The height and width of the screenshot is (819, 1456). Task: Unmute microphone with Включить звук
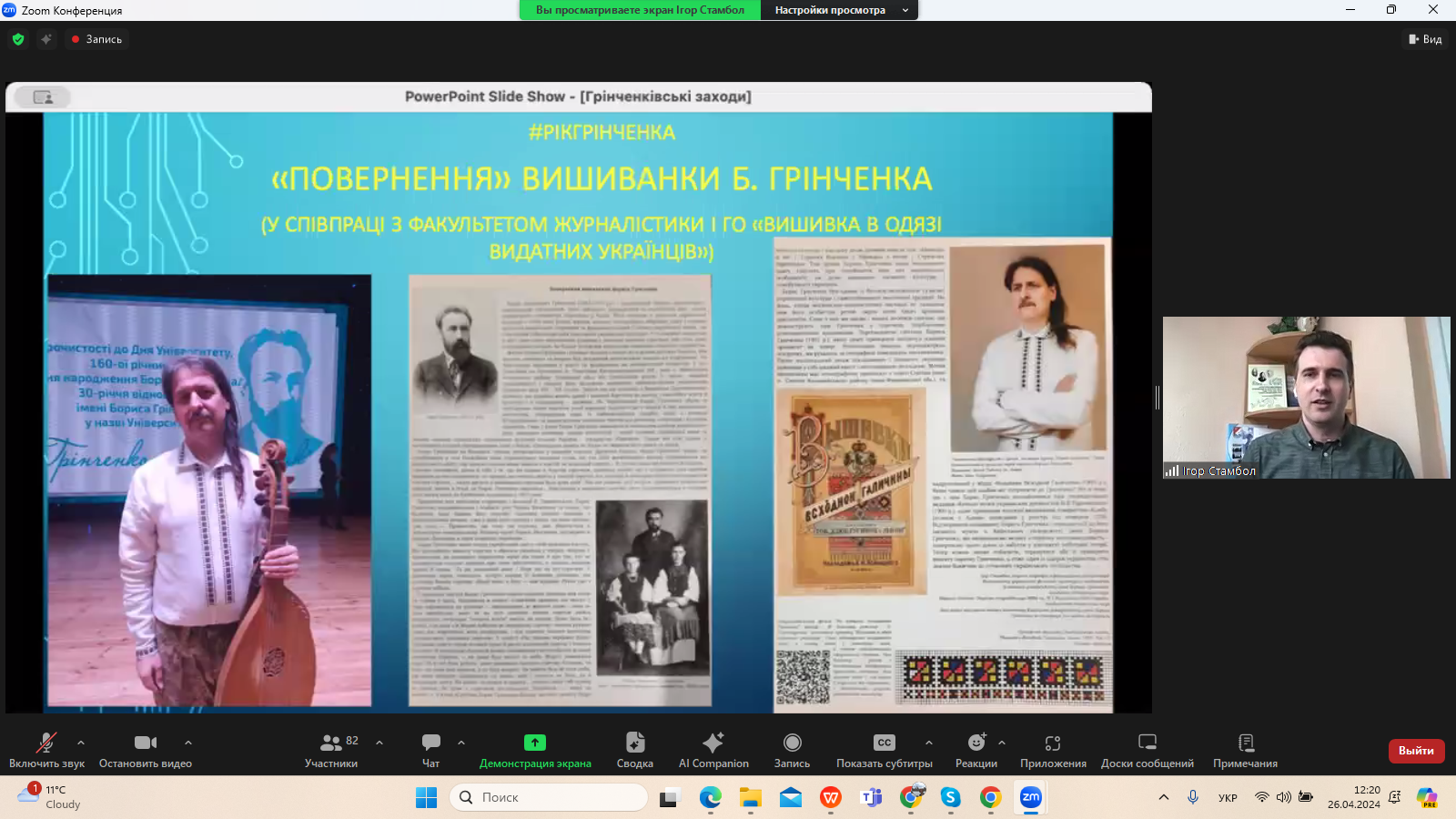pyautogui.click(x=46, y=750)
